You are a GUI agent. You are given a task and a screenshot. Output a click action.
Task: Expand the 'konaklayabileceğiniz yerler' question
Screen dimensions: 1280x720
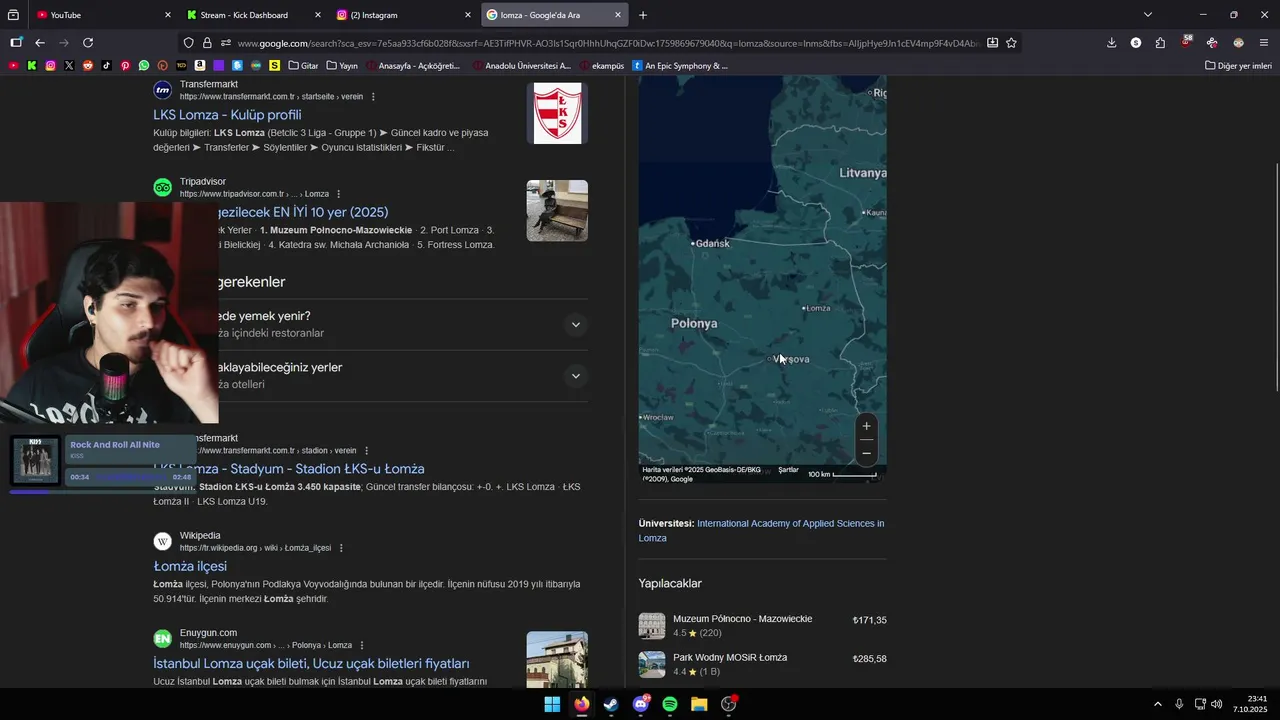[x=575, y=376]
